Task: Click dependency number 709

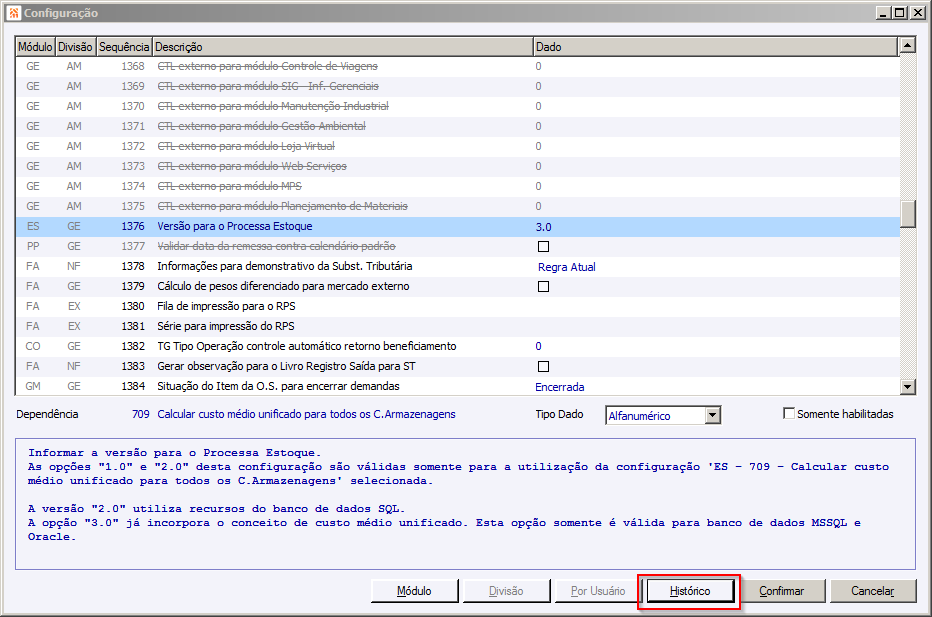Action: [x=140, y=414]
